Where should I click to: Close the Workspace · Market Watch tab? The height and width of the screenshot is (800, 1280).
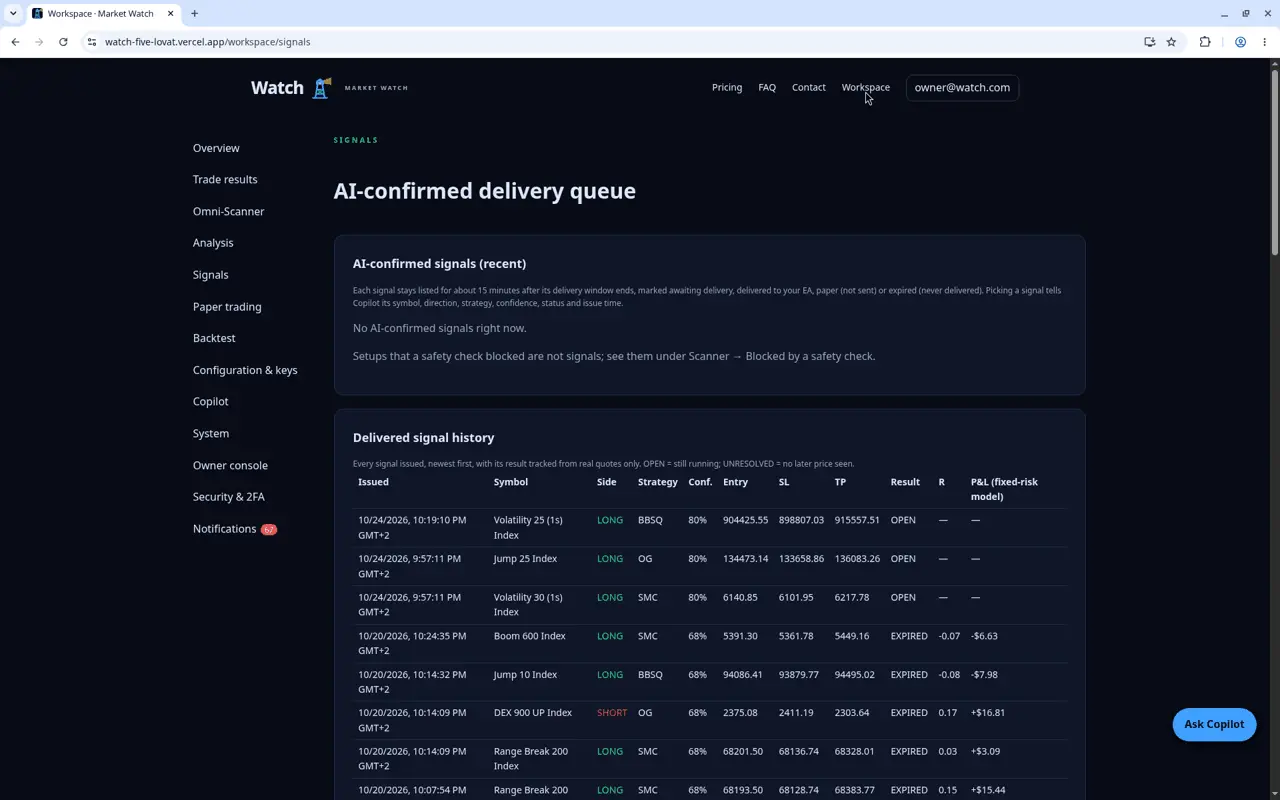coord(170,14)
